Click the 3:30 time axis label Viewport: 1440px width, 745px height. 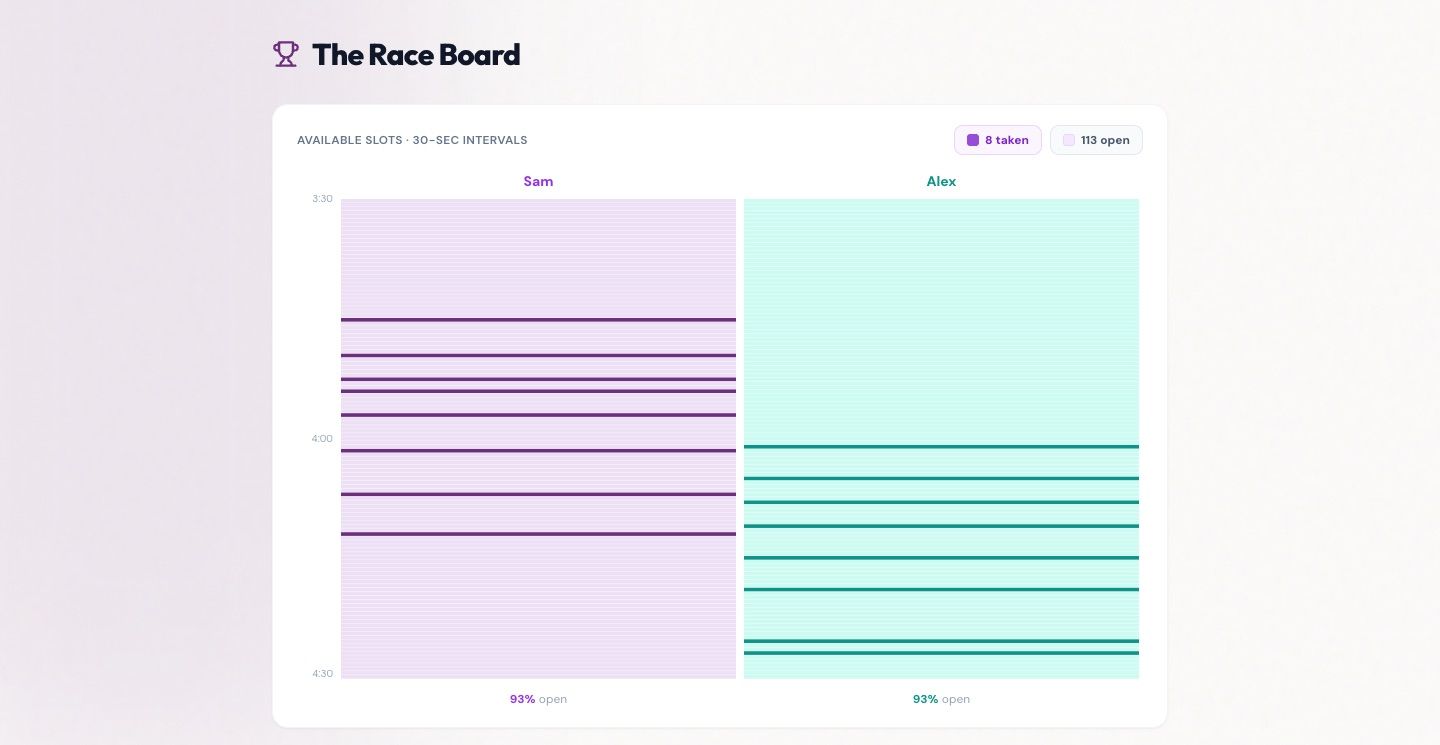[x=322, y=199]
